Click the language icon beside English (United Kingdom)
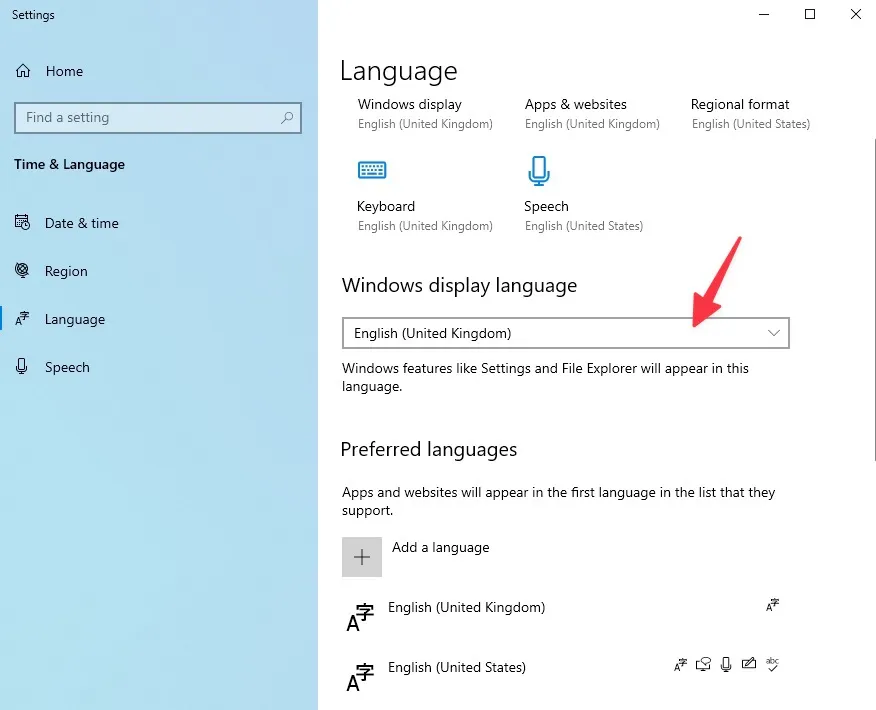This screenshot has height=710, width=876. [360, 617]
